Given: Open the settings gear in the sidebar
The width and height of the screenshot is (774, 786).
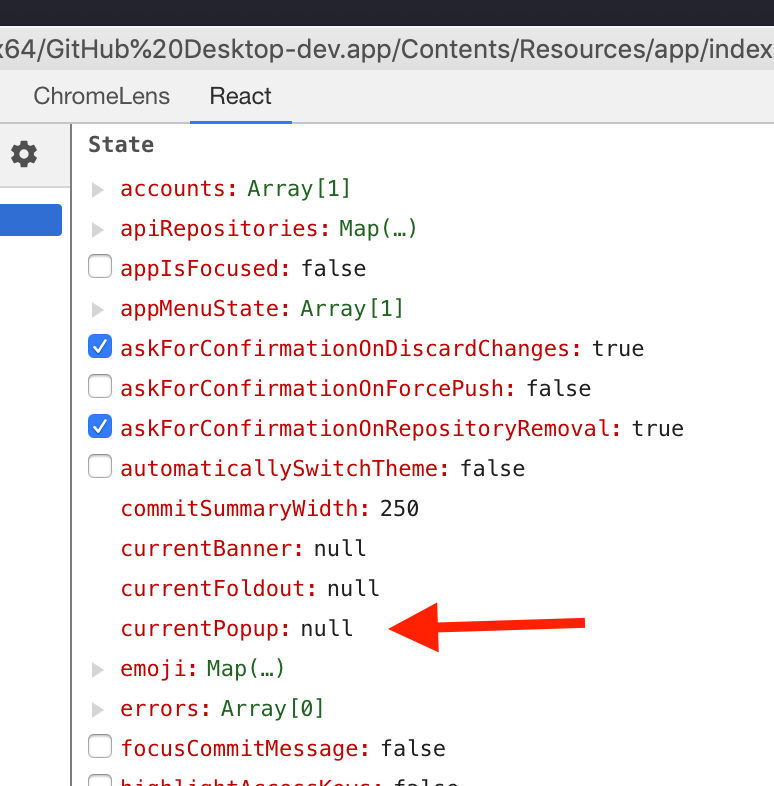Looking at the screenshot, I should [x=24, y=154].
